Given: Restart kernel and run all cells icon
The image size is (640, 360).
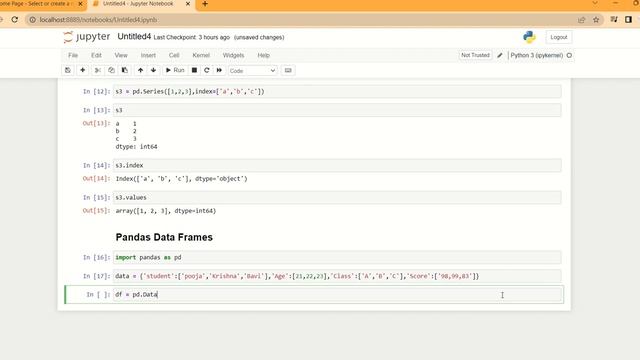Looking at the screenshot, I should tap(219, 70).
